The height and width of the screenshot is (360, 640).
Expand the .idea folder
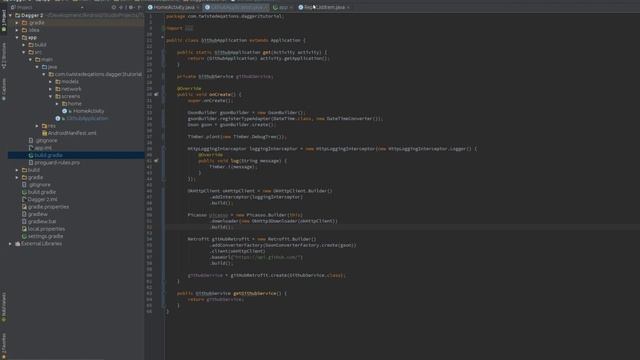(x=17, y=30)
